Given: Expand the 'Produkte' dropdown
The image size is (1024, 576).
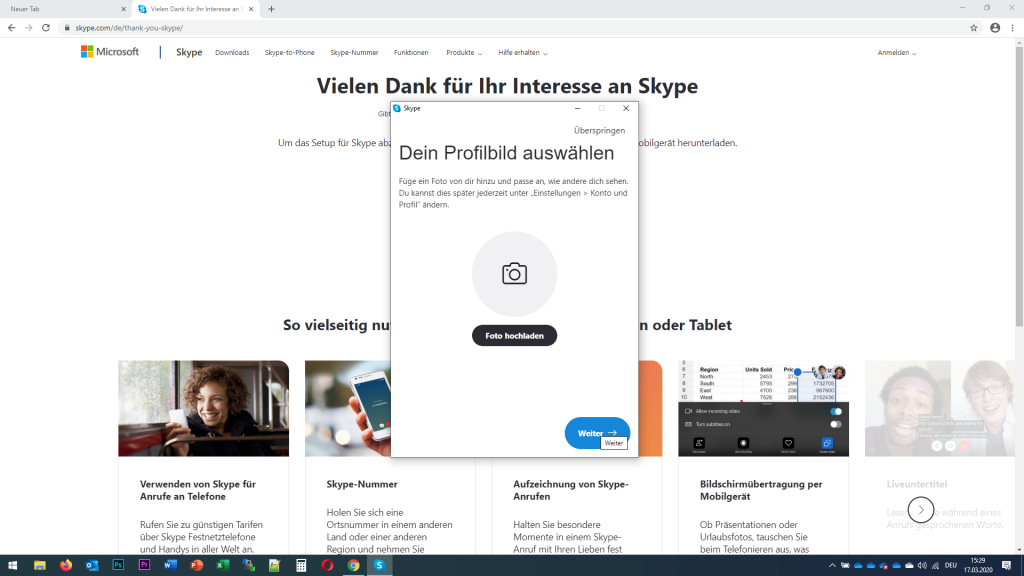Looking at the screenshot, I should click(464, 52).
